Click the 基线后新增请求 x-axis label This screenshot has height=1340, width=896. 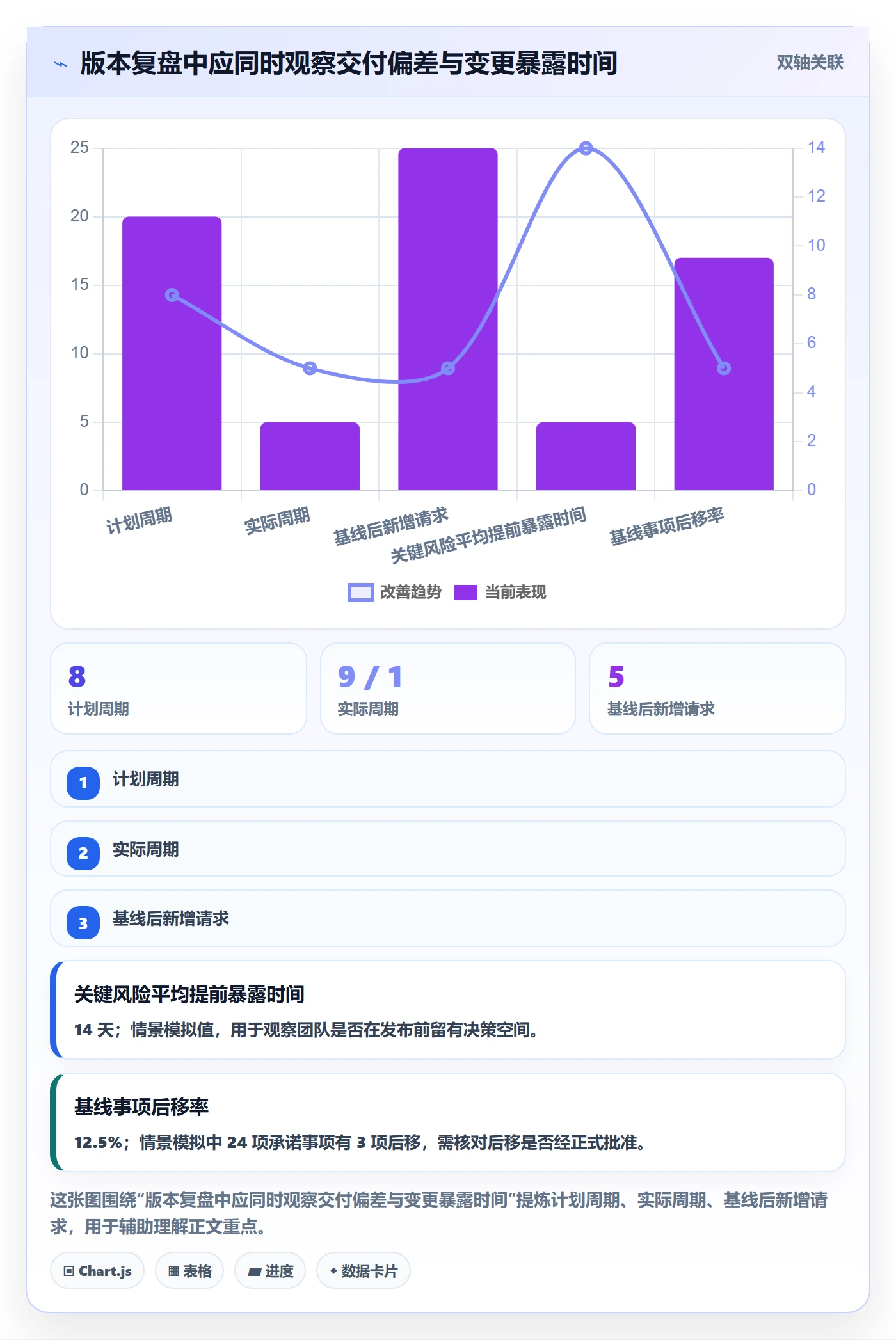click(391, 527)
